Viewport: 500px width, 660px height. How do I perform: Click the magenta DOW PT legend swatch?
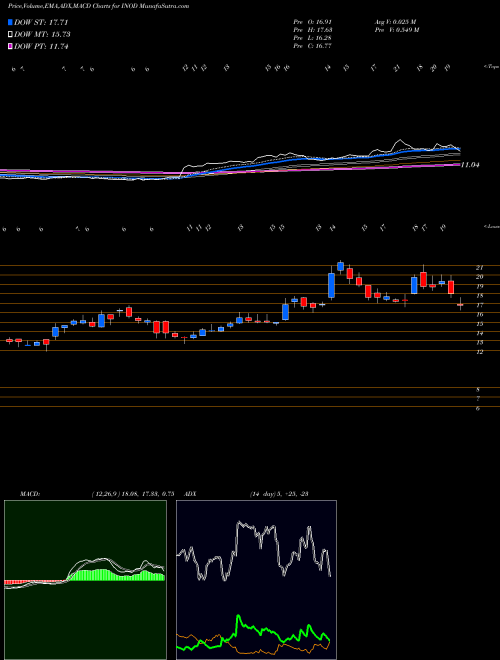pos(10,46)
